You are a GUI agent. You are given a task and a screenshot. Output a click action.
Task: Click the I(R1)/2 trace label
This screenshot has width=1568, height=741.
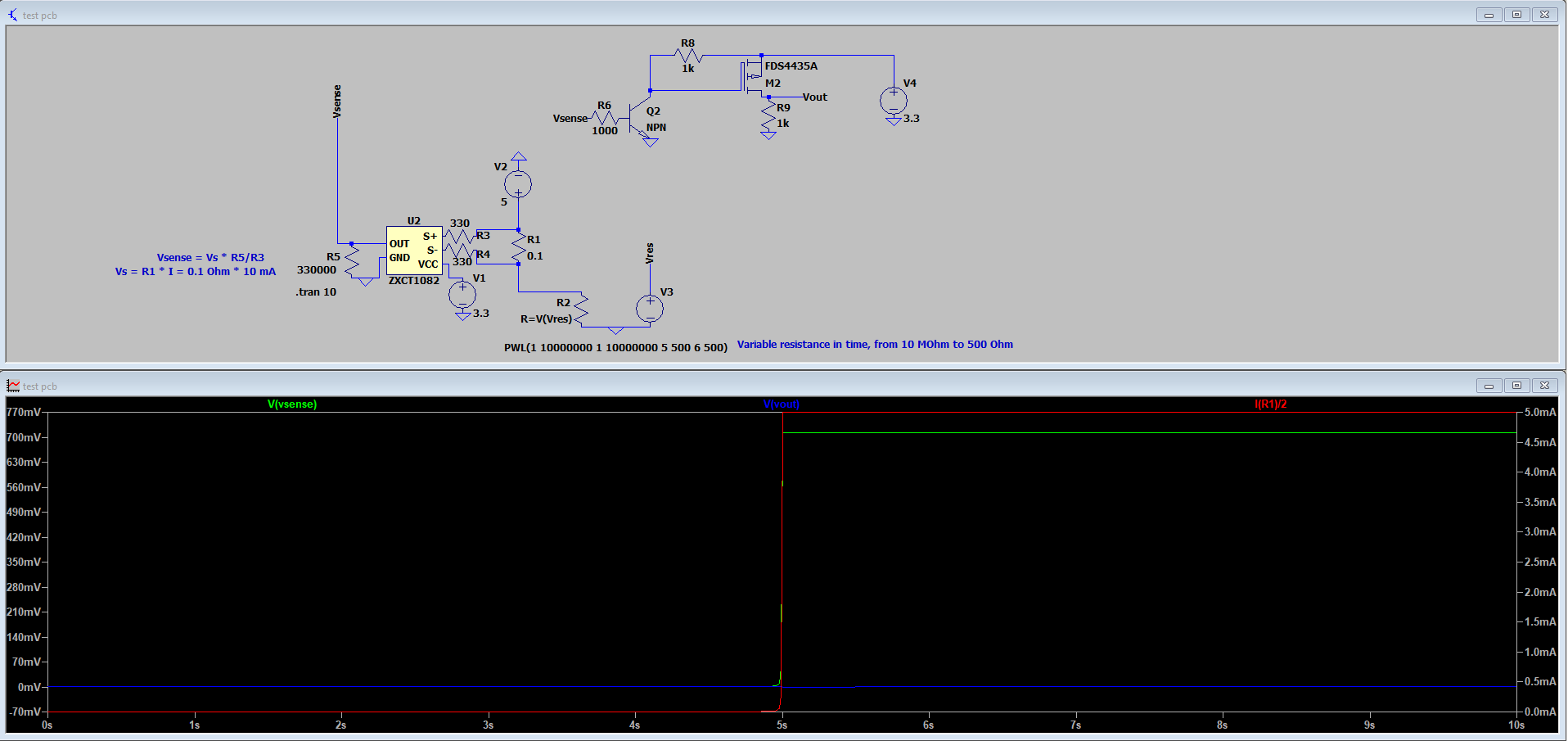1270,404
